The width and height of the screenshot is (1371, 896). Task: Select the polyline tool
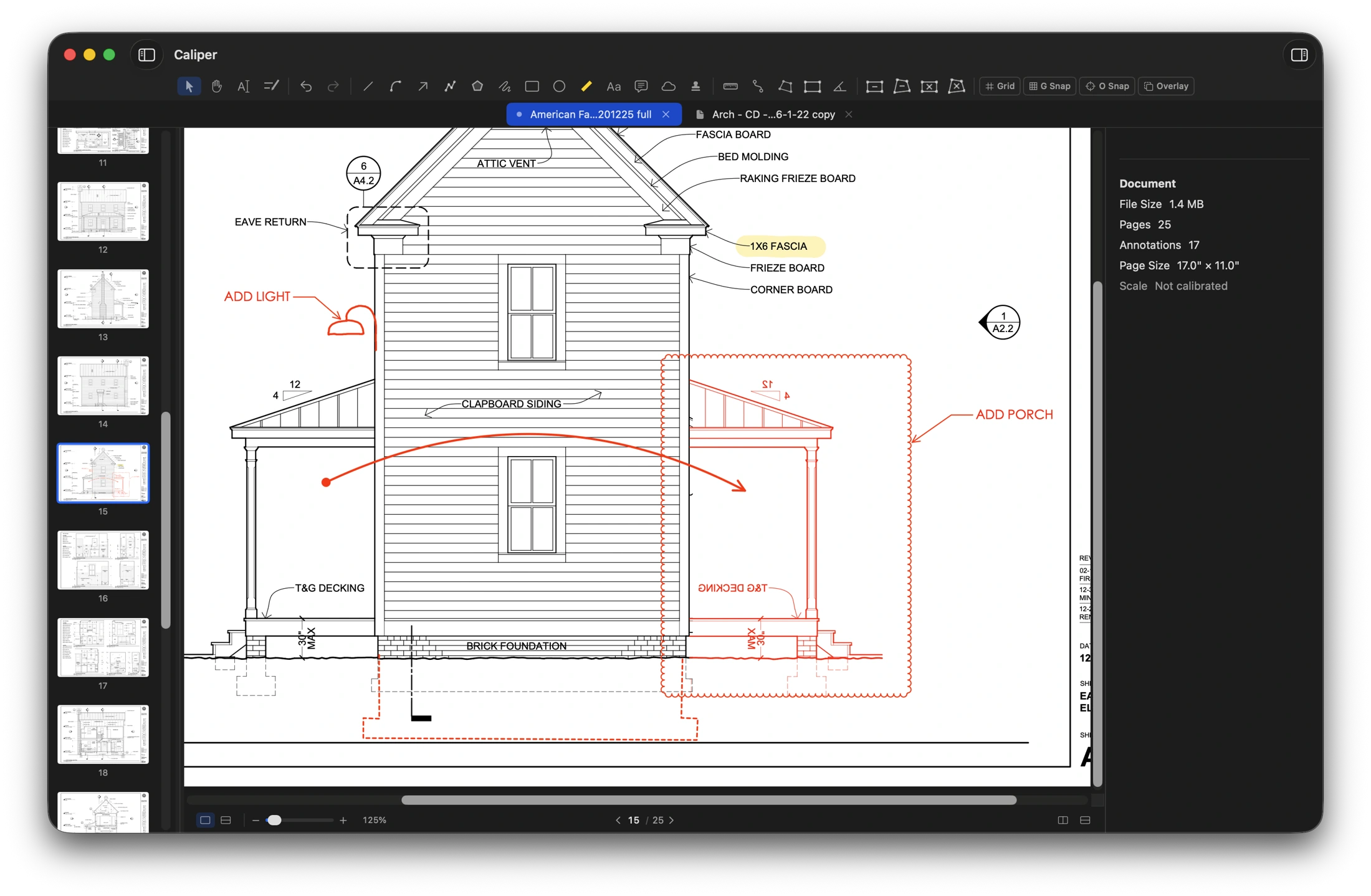point(450,86)
